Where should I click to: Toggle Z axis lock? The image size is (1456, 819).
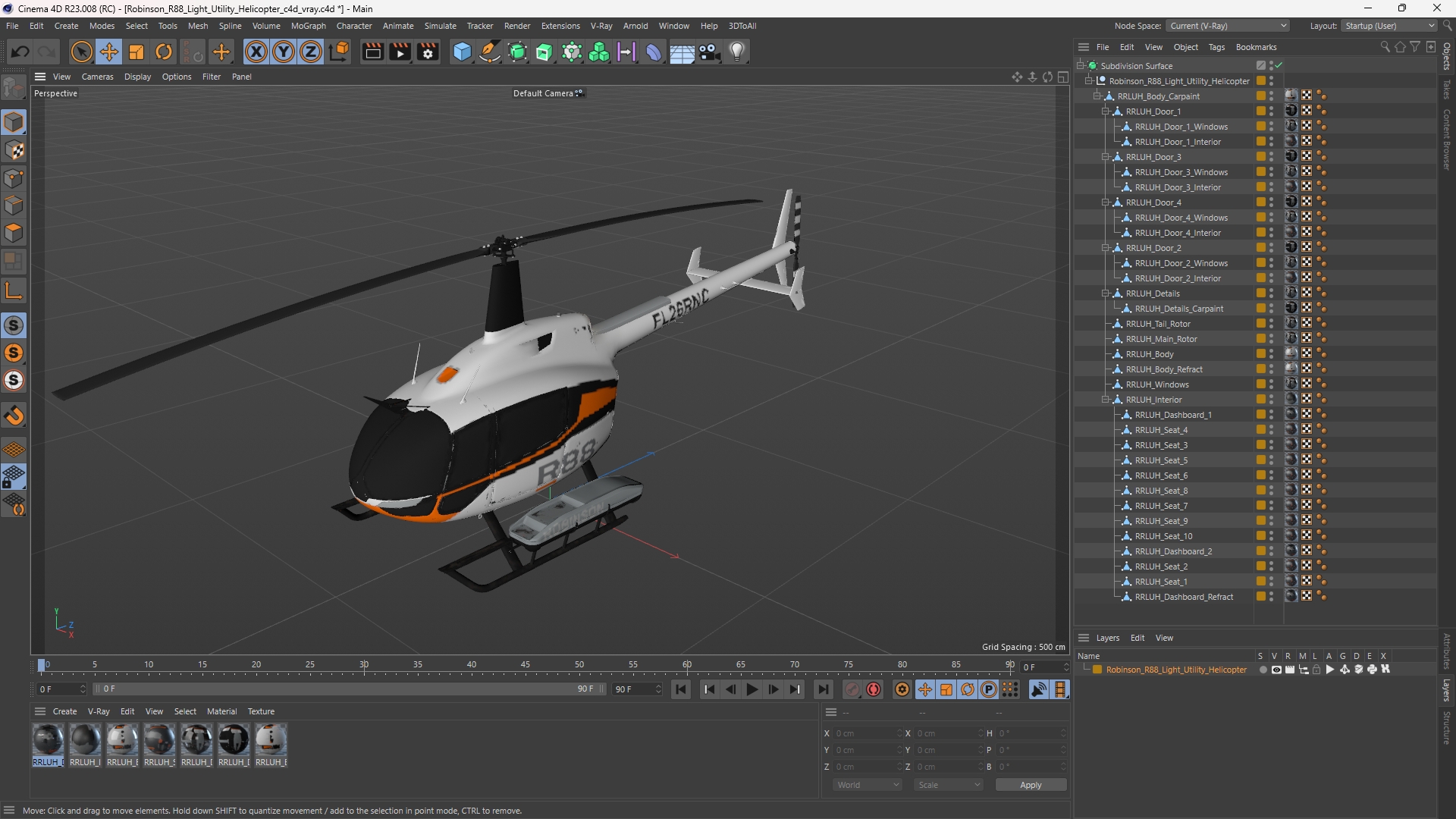click(311, 52)
